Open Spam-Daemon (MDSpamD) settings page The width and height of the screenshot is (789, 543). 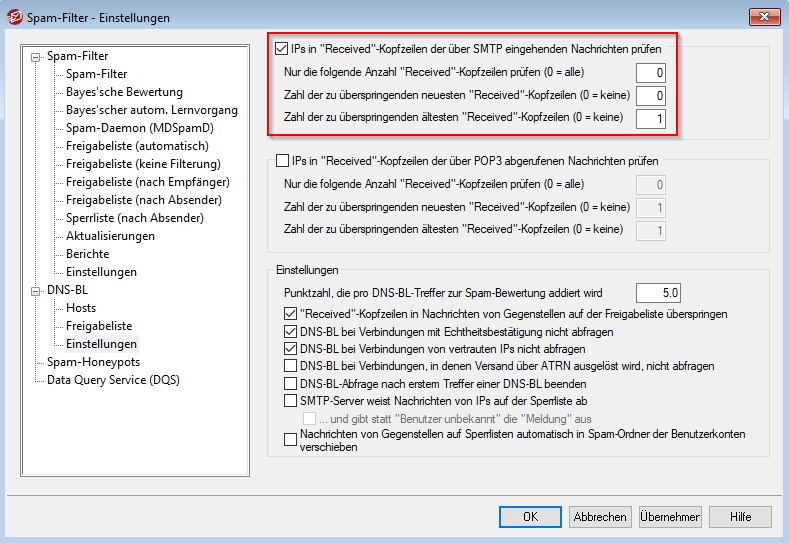[x=140, y=128]
